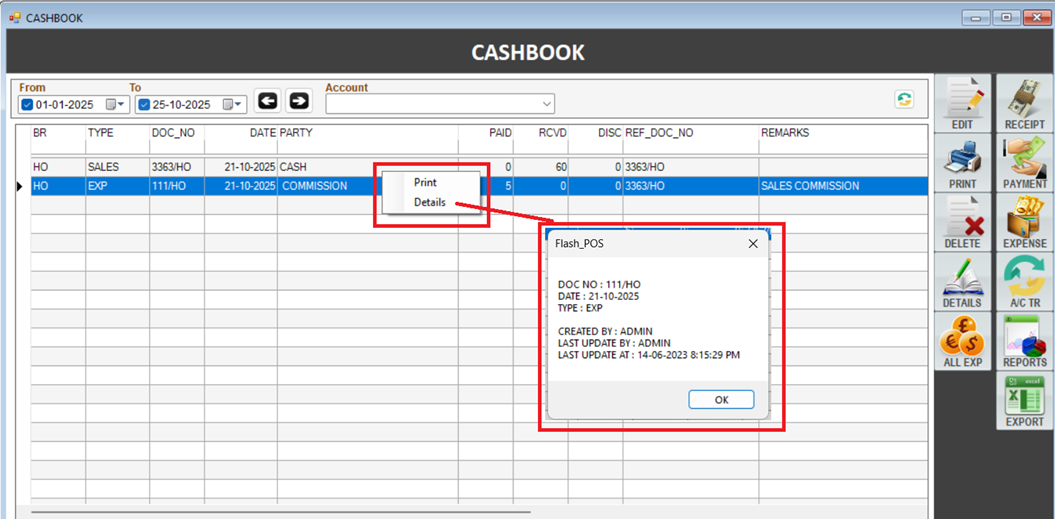Open the From date calendar dropdown

click(115, 105)
